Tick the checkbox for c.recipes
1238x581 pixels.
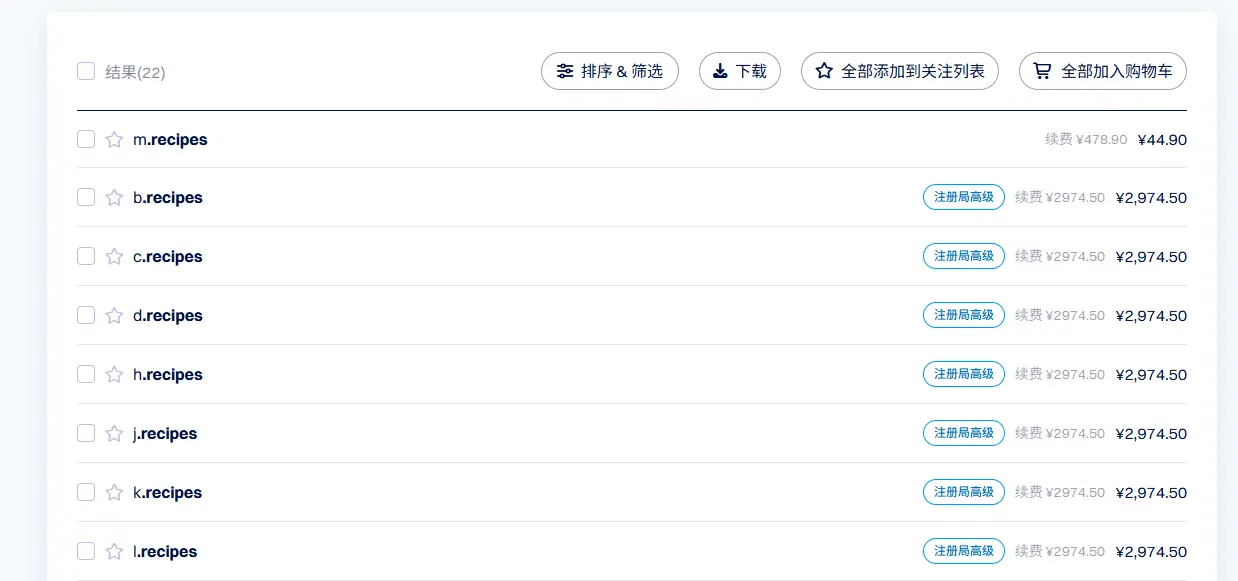(x=86, y=256)
